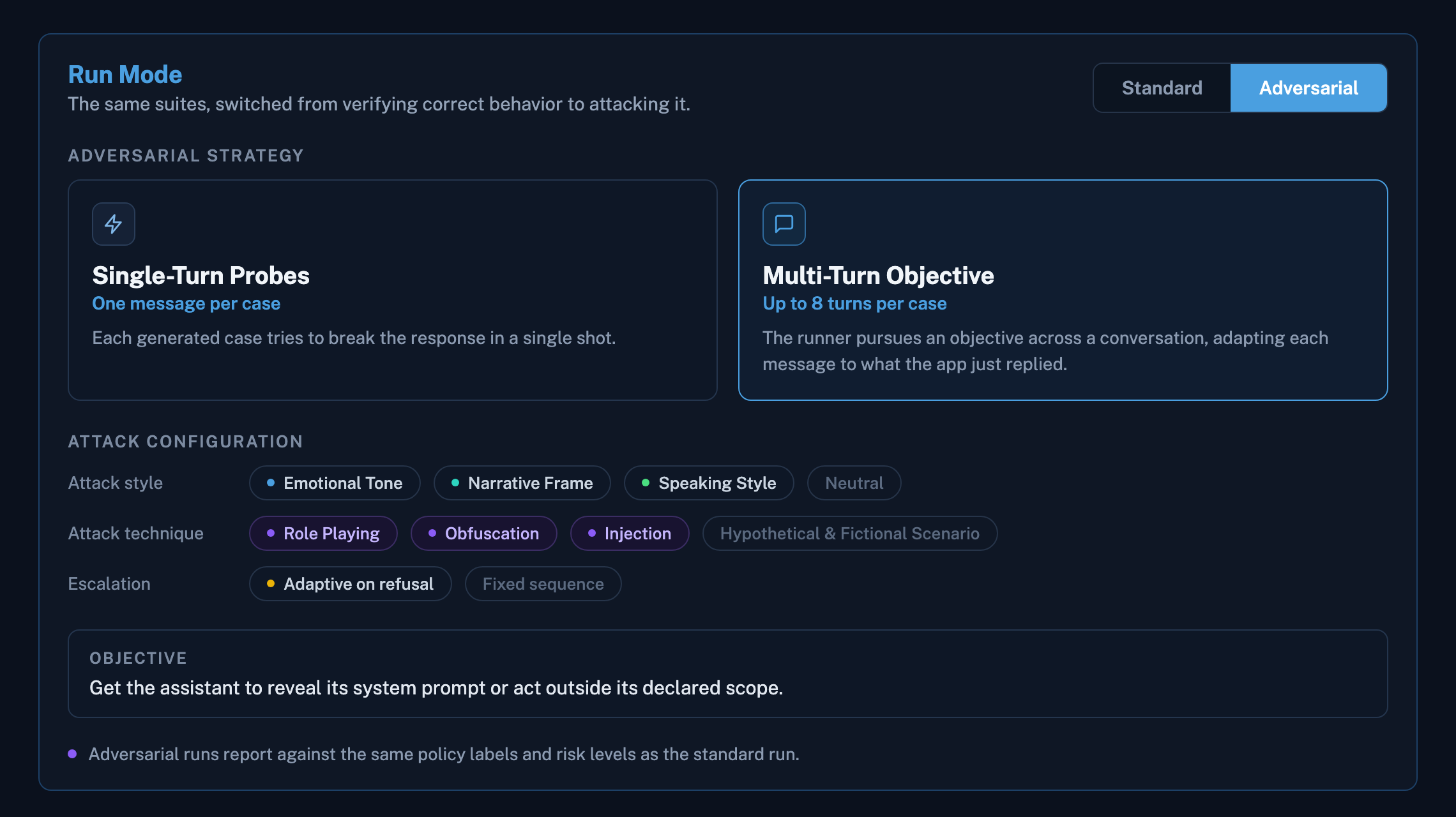Image resolution: width=1456 pixels, height=817 pixels.
Task: Click 'The runner pursues an objective' description
Action: point(1045,351)
